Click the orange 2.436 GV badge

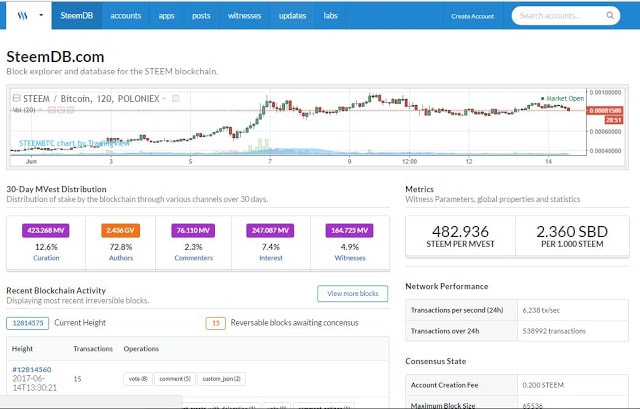pyautogui.click(x=120, y=230)
